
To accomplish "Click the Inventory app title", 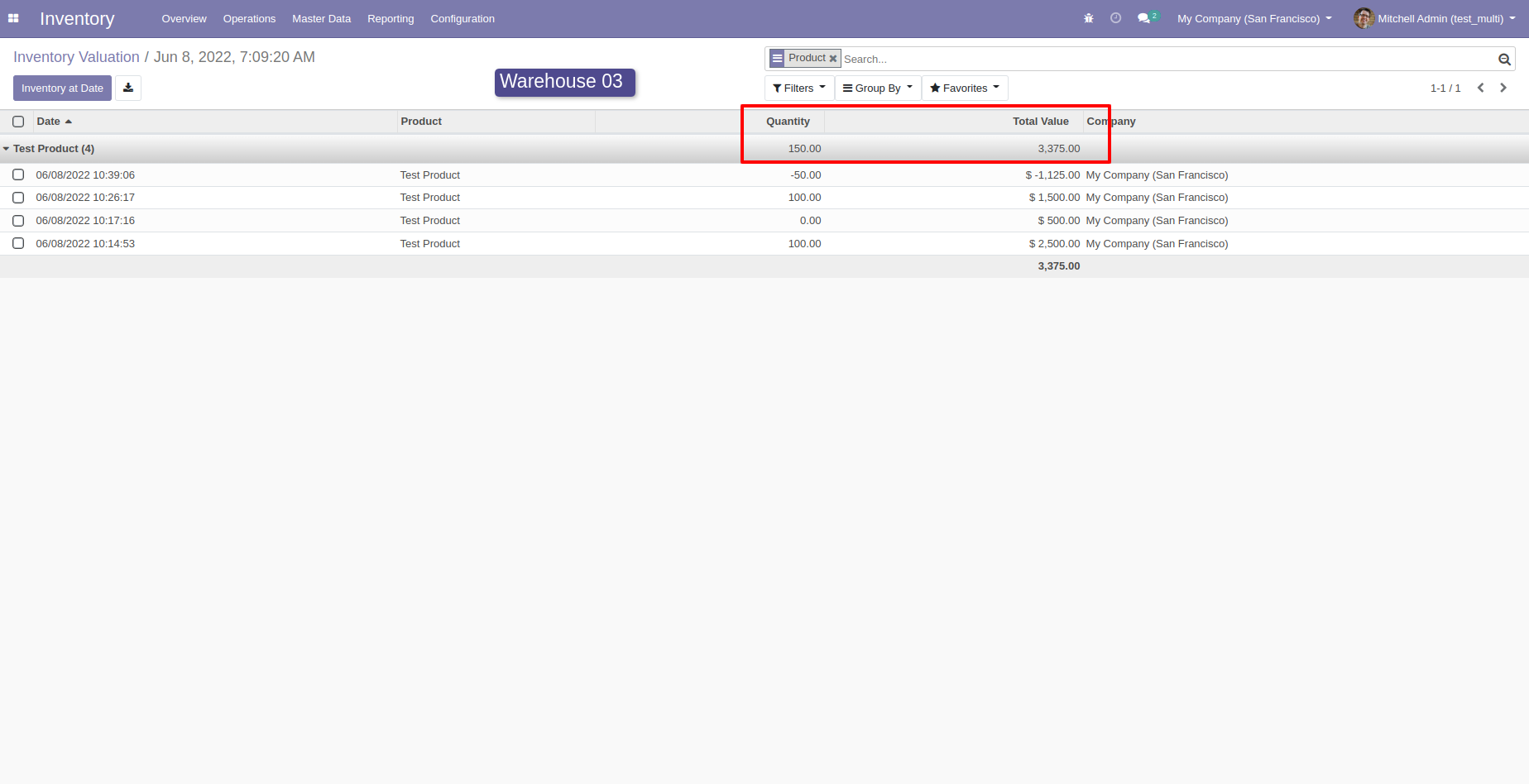I will click(77, 18).
